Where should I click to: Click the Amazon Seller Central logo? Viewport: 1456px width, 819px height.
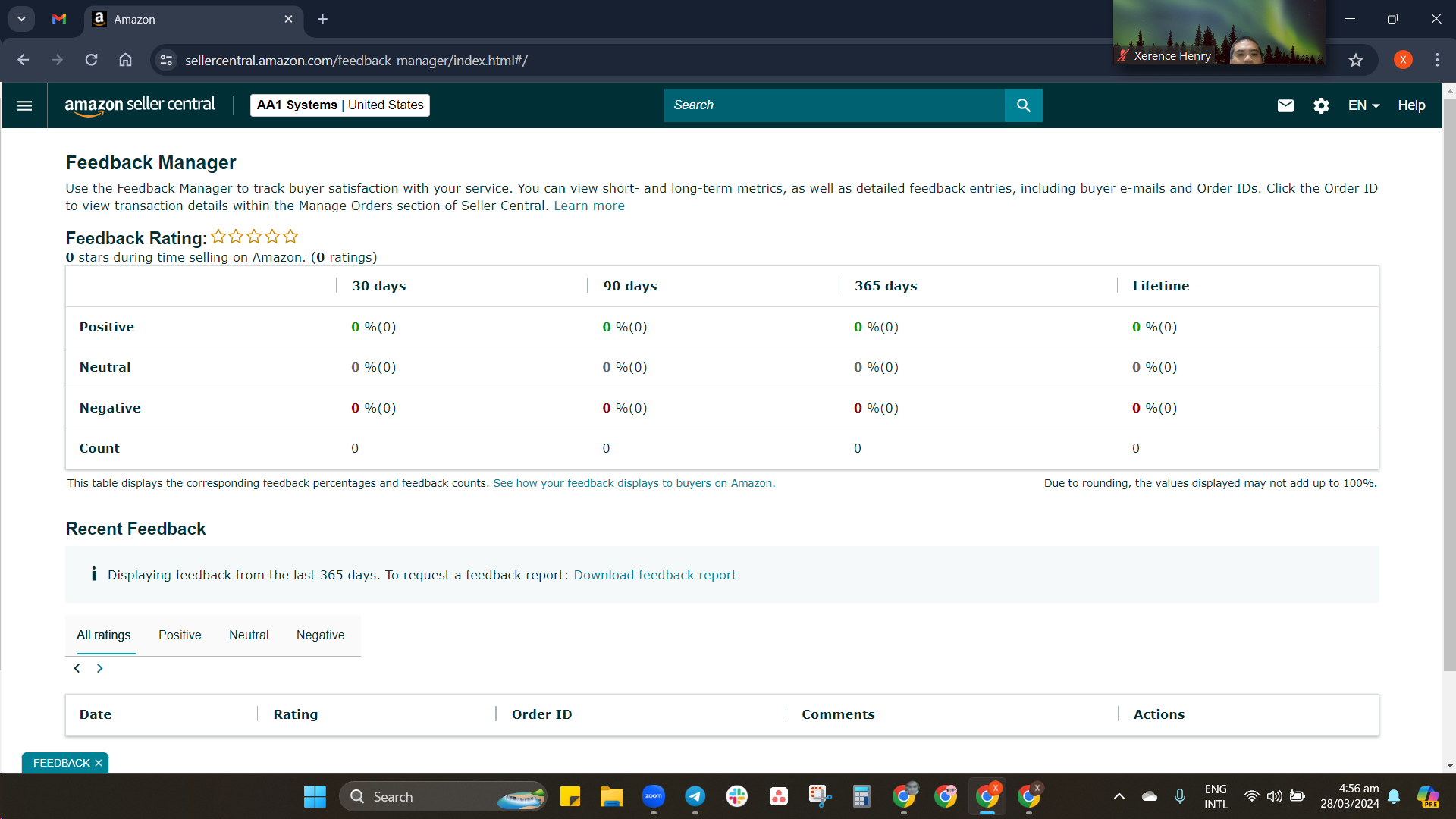point(140,105)
